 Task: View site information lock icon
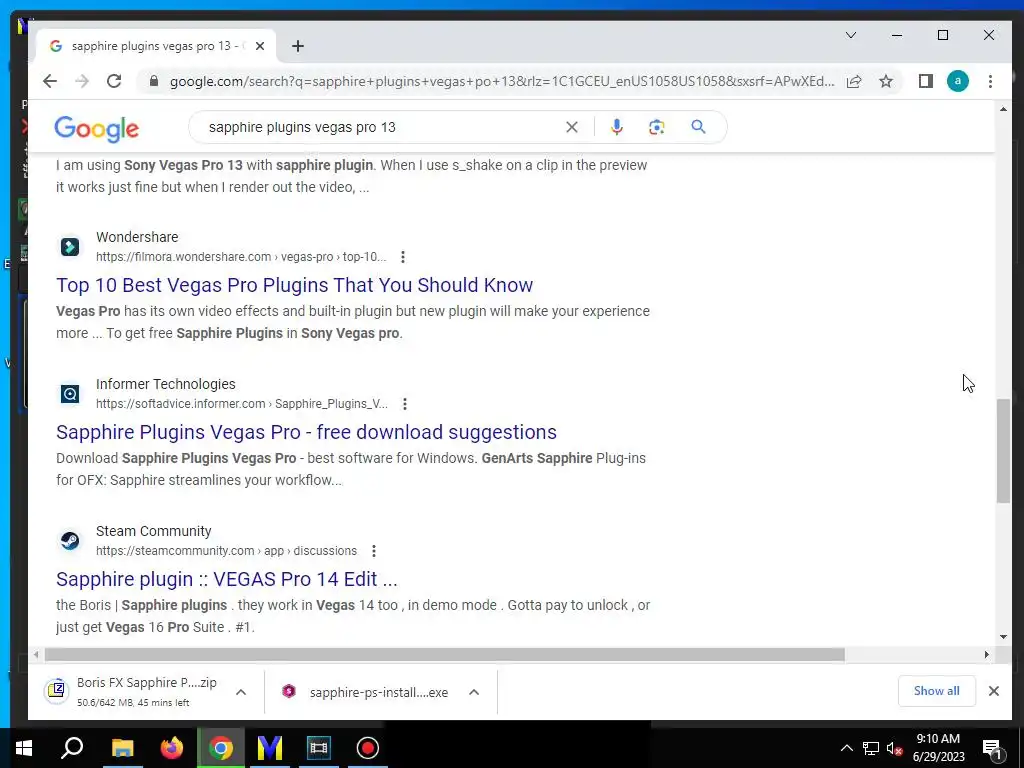(x=154, y=81)
